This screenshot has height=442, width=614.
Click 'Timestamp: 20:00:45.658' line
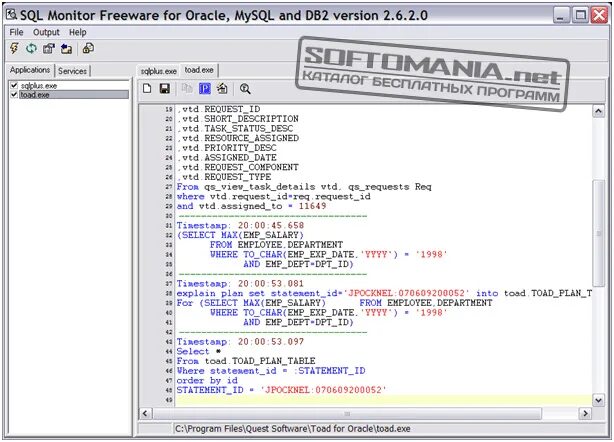240,226
